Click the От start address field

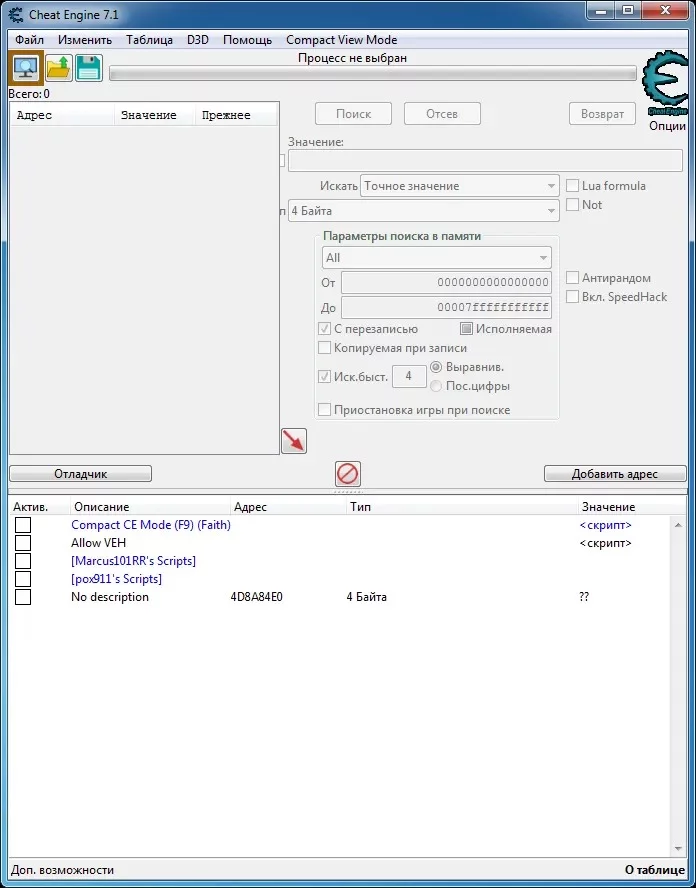click(446, 282)
